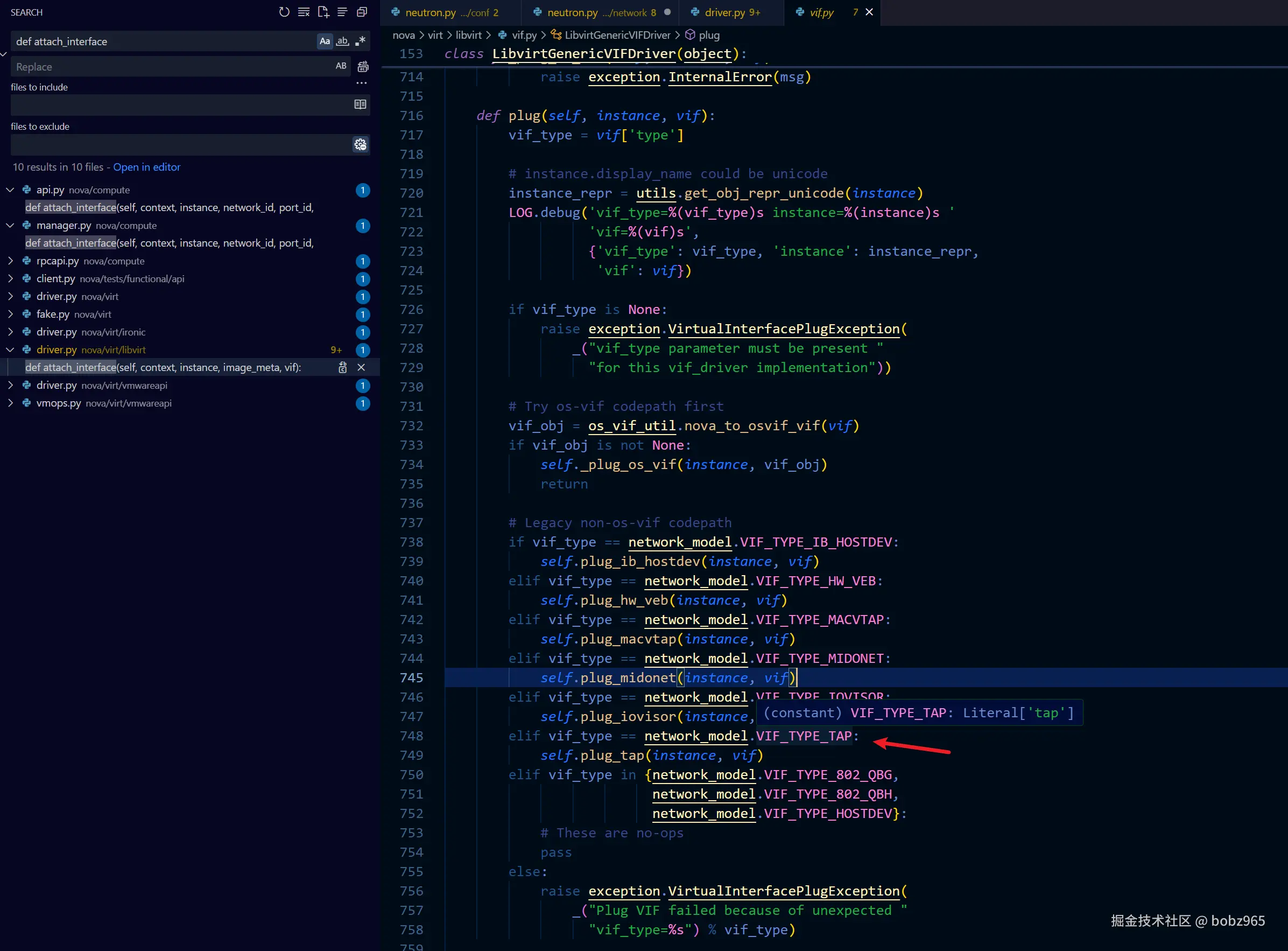Screen dimensions: 1288x951
Task: Click plug_tap call on line 749
Action: 612,756
